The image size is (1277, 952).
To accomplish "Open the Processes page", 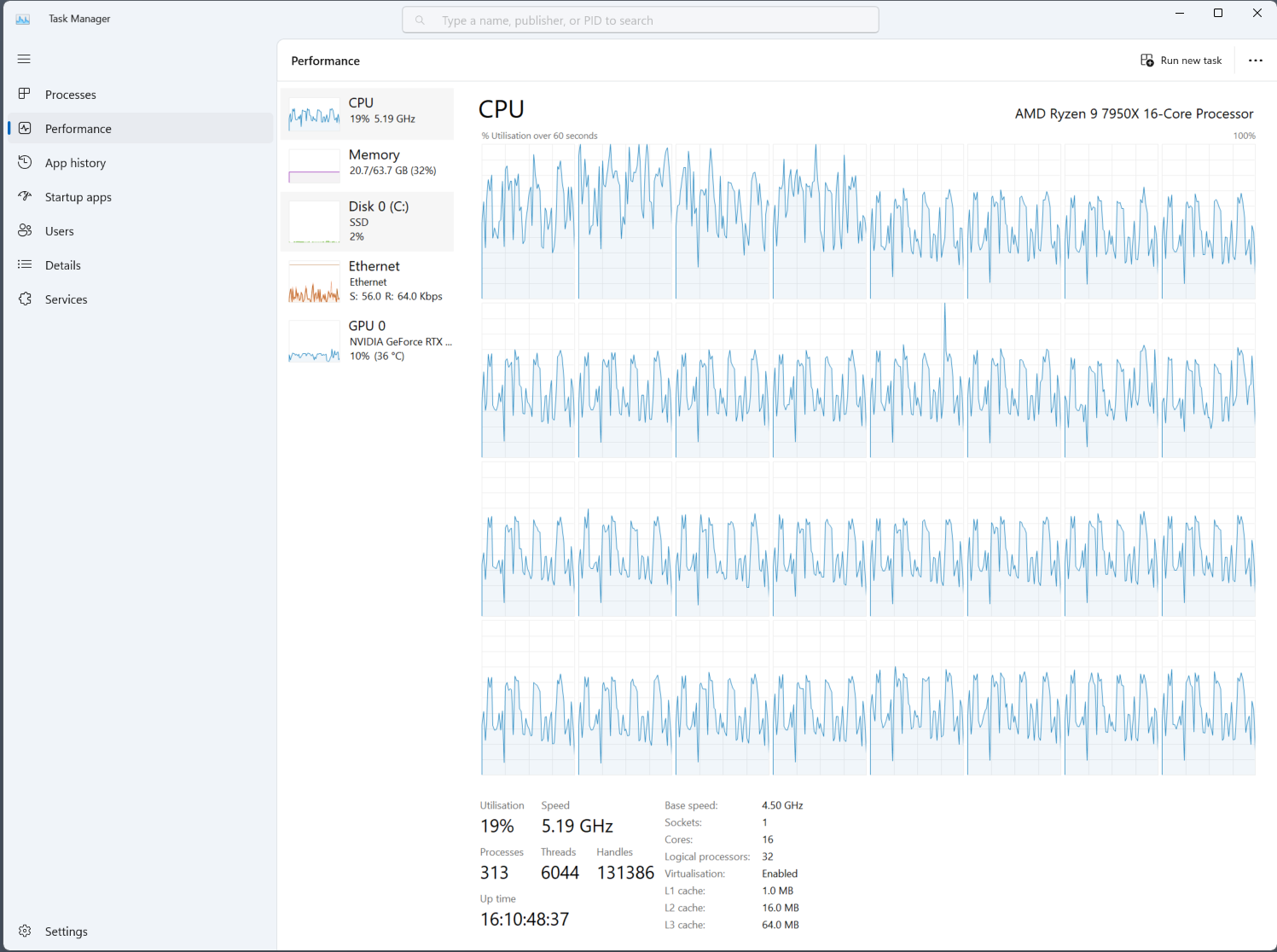I will point(70,94).
